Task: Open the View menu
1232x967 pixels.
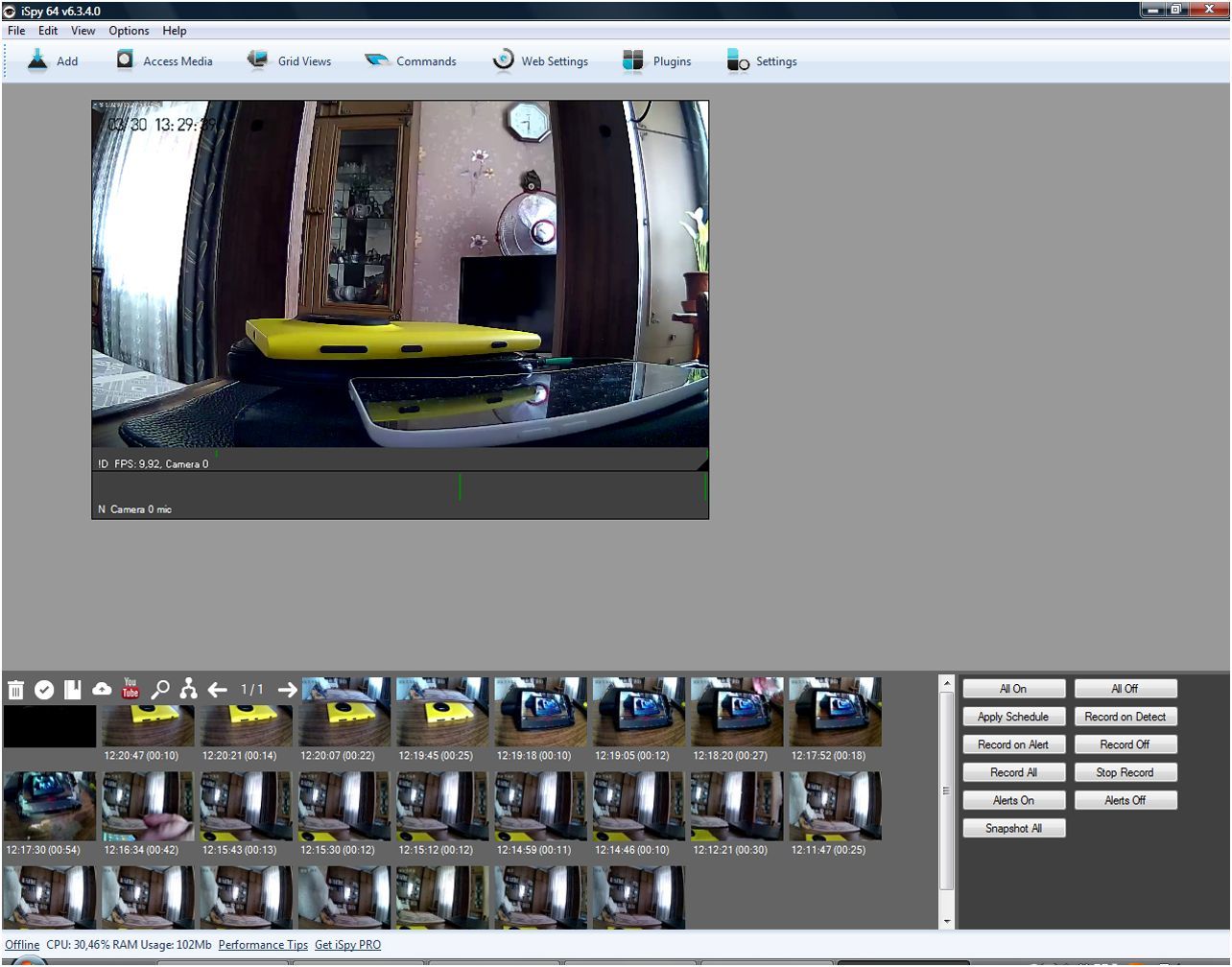Action: pyautogui.click(x=83, y=31)
